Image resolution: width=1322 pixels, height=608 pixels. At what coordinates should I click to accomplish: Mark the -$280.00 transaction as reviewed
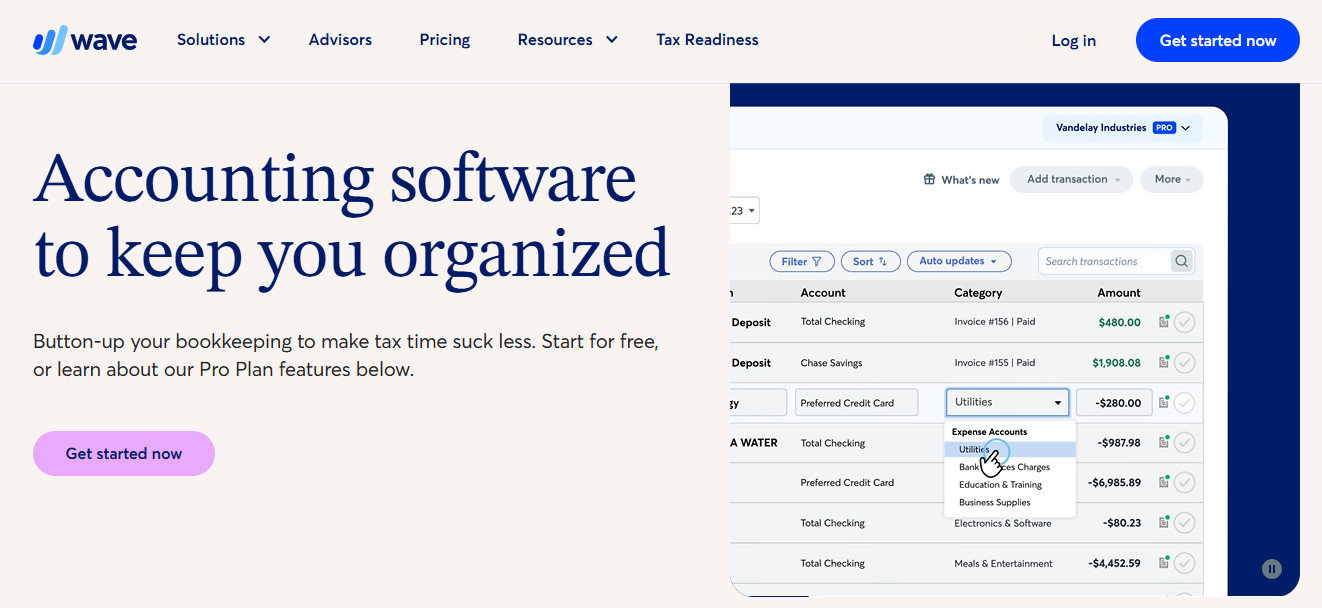1184,403
